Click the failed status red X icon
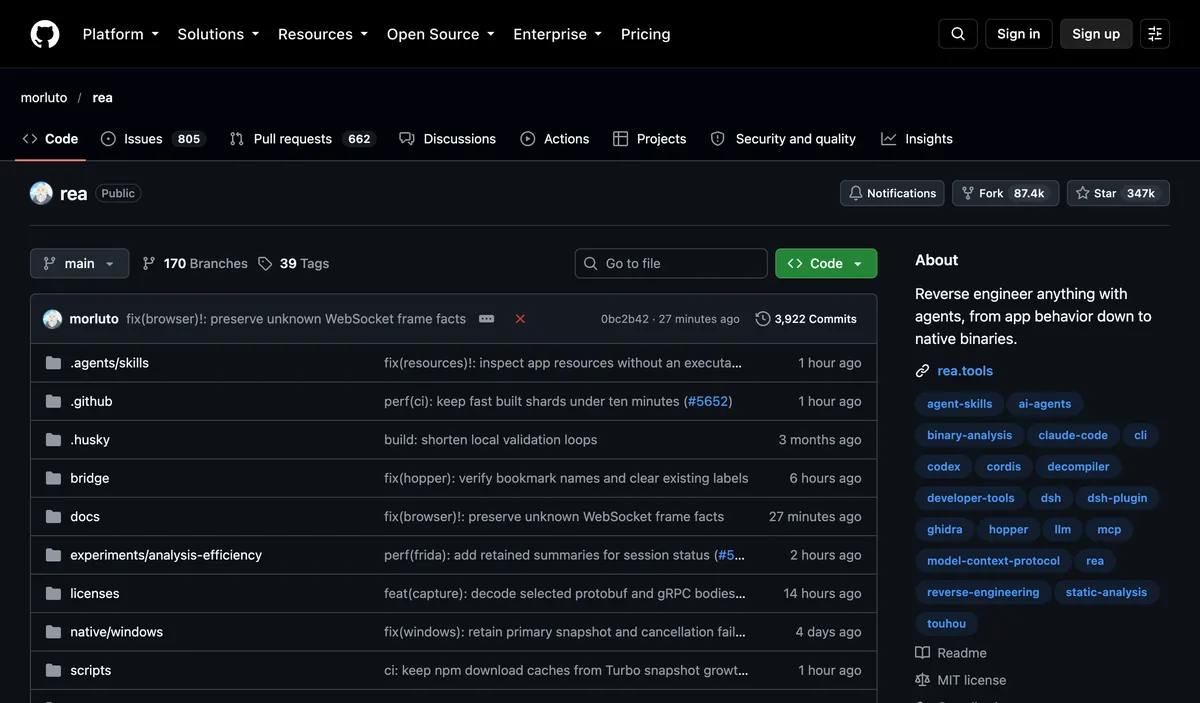This screenshot has width=1200, height=703. (520, 319)
